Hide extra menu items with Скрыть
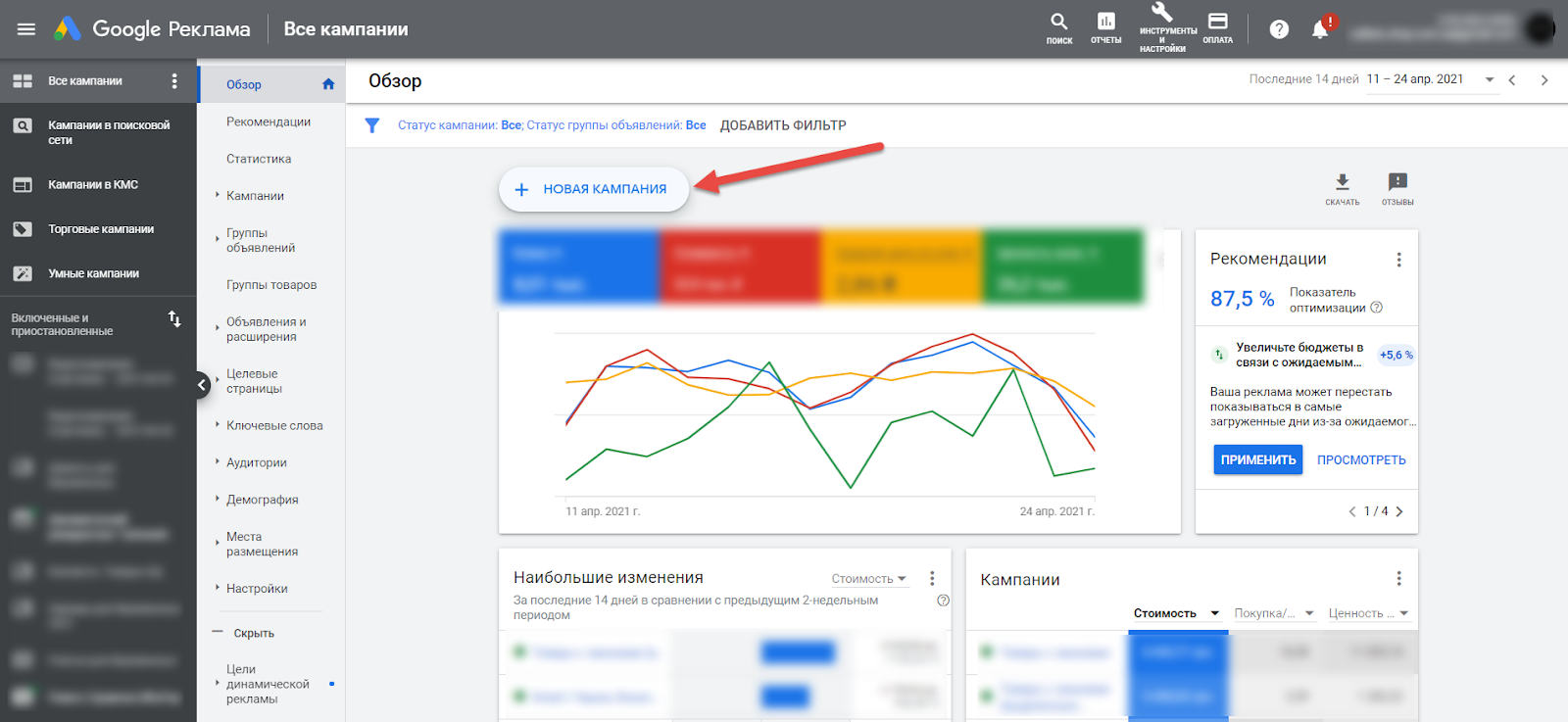 (x=253, y=634)
